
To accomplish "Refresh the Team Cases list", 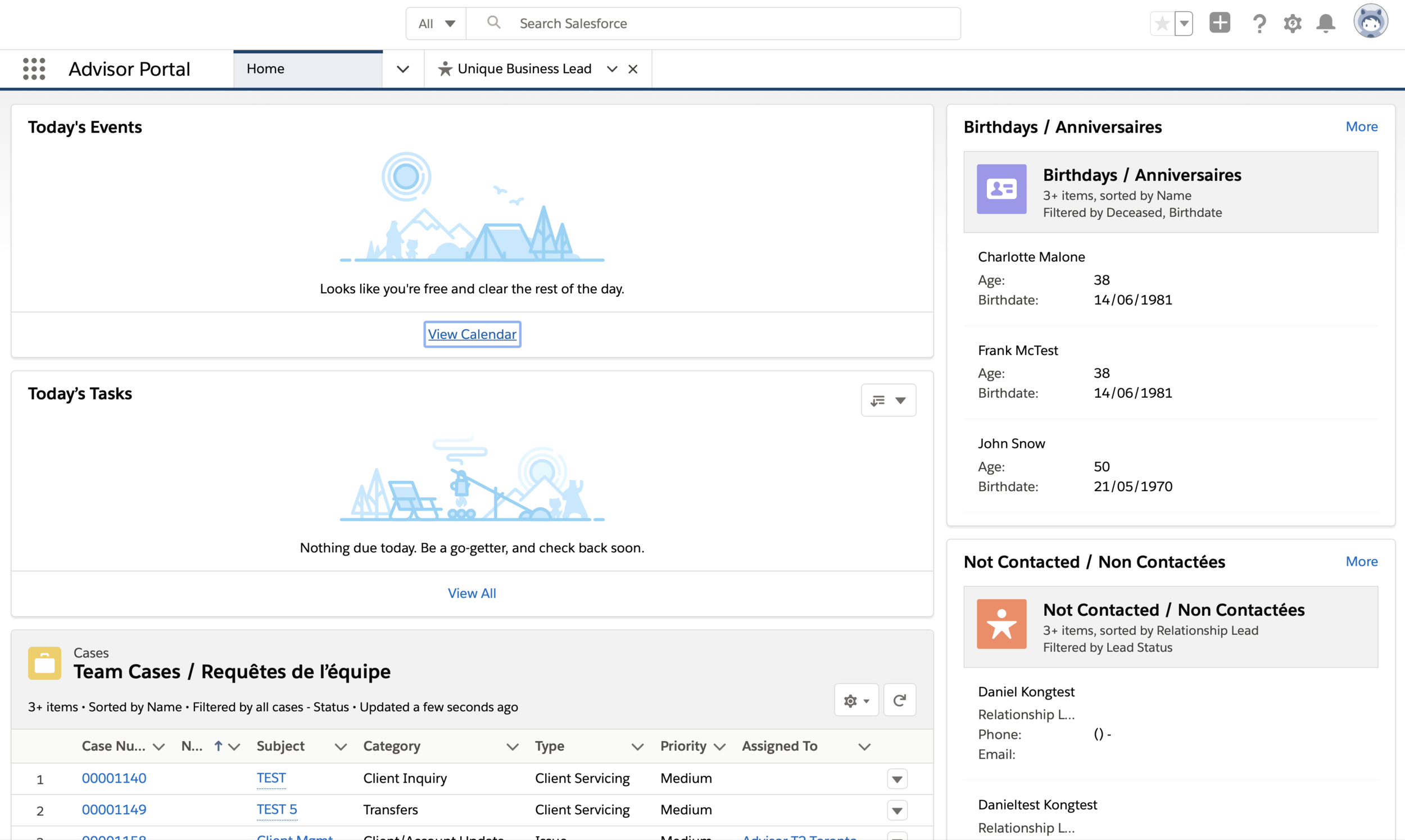I will [x=900, y=700].
